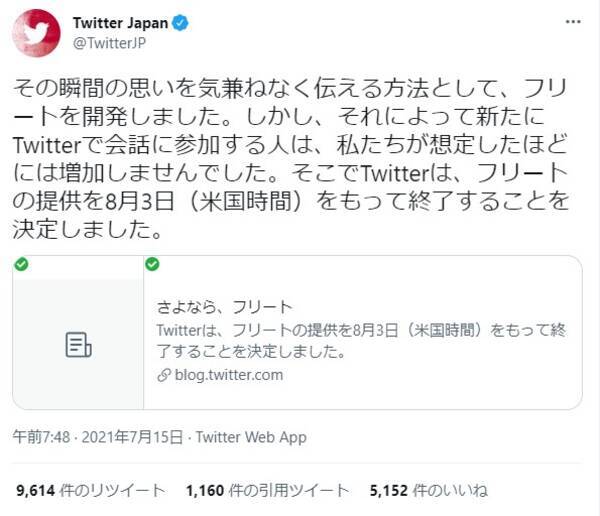Open the tweet's more options ellipsis menu

click(x=573, y=22)
